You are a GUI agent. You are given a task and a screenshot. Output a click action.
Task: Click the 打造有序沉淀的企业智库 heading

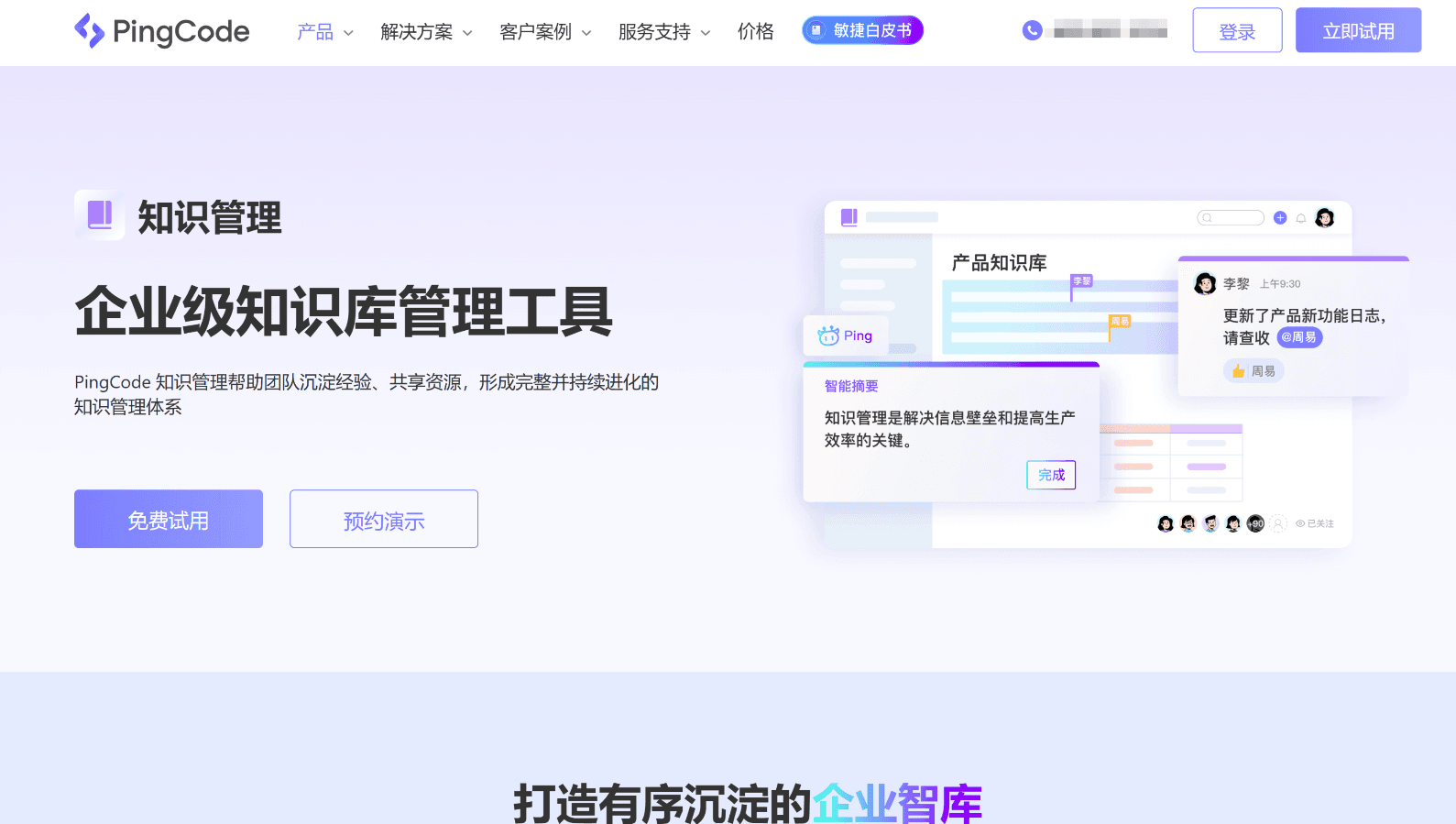tap(748, 804)
